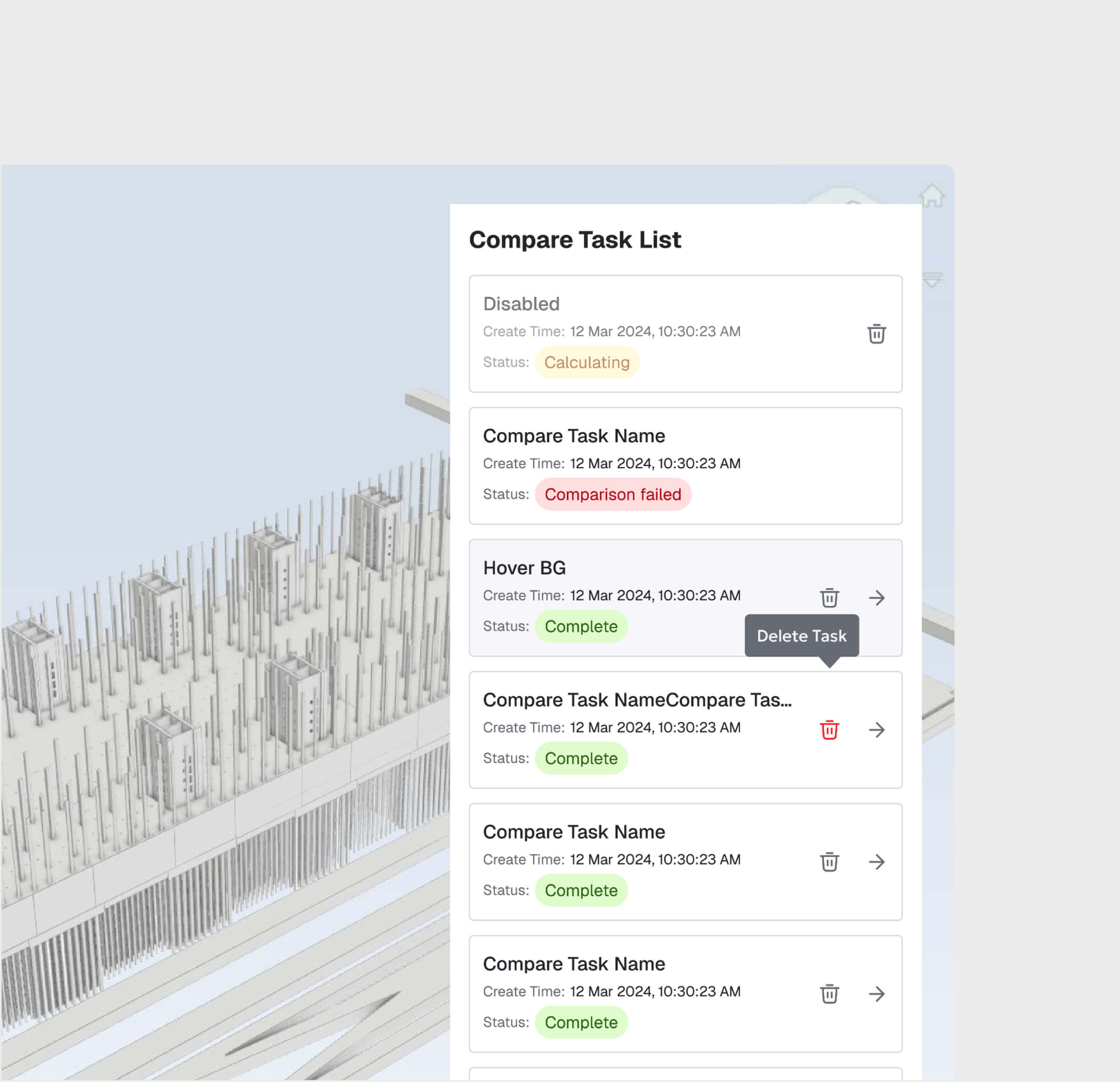Click the Complete badge on Hover BG
1120x1082 pixels.
pyautogui.click(x=581, y=626)
